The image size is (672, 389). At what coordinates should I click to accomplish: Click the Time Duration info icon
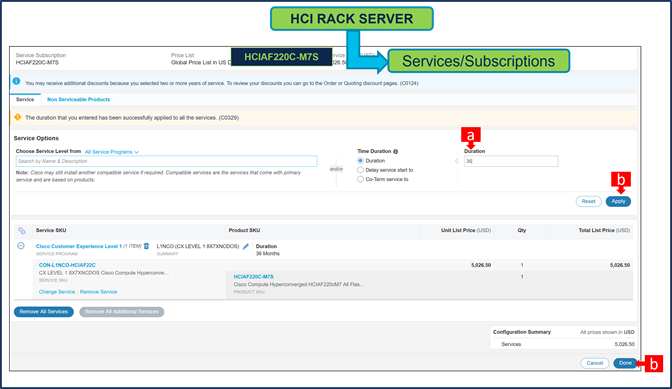[396, 151]
